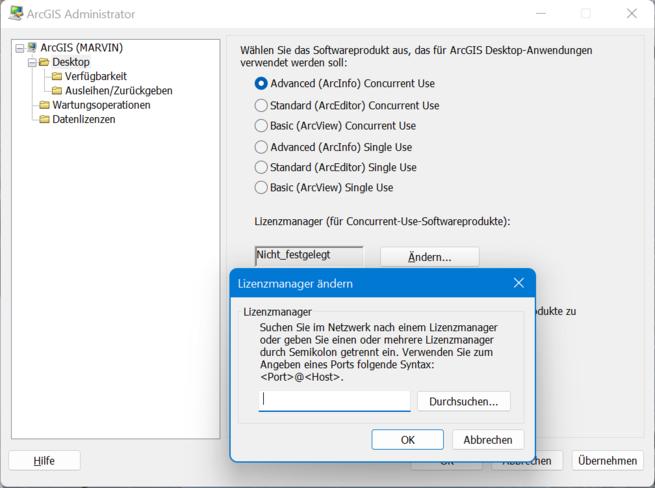Collapse the Desktop tree node

click(32, 63)
